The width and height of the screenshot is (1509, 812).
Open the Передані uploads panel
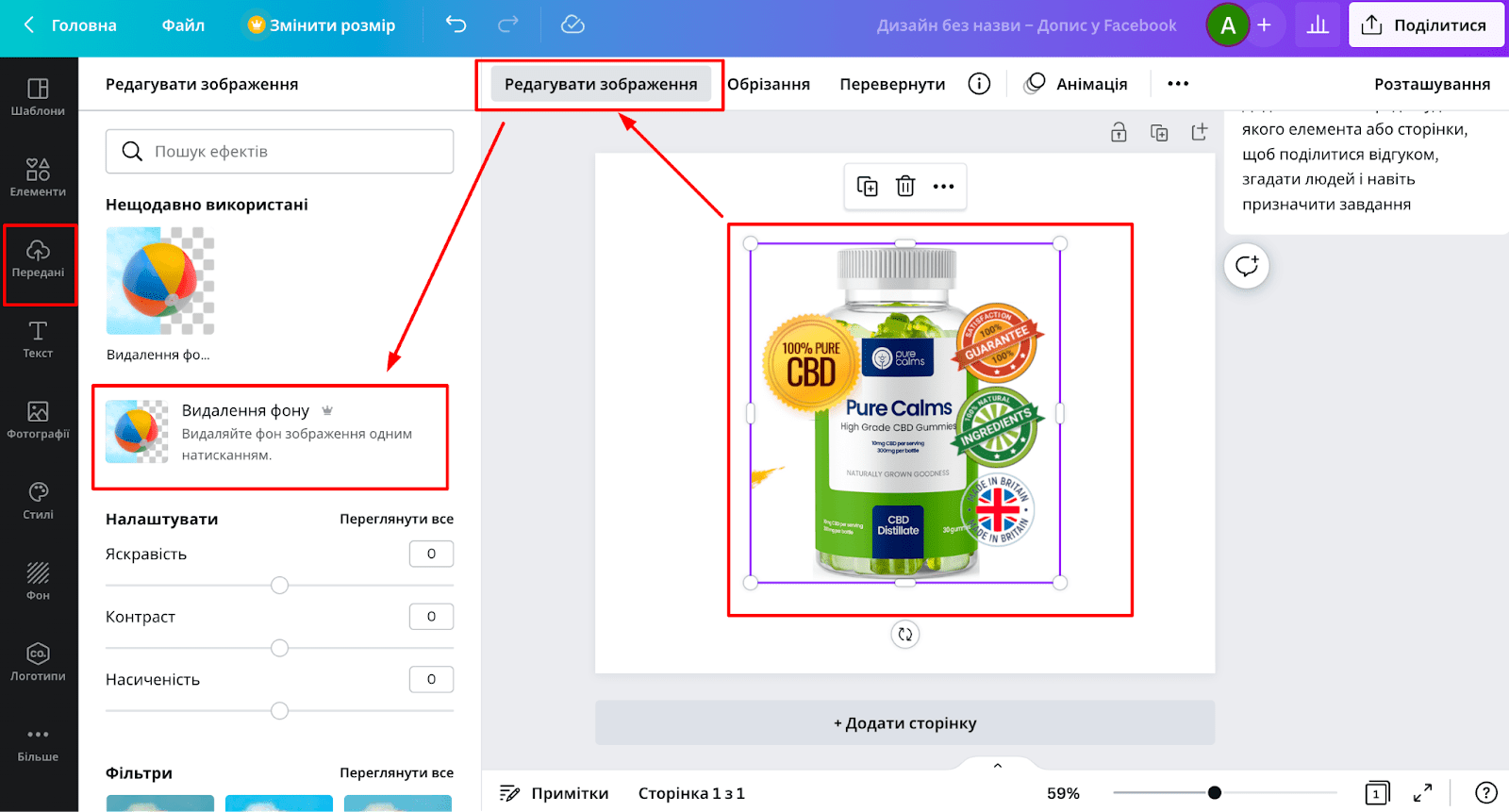pos(38,258)
